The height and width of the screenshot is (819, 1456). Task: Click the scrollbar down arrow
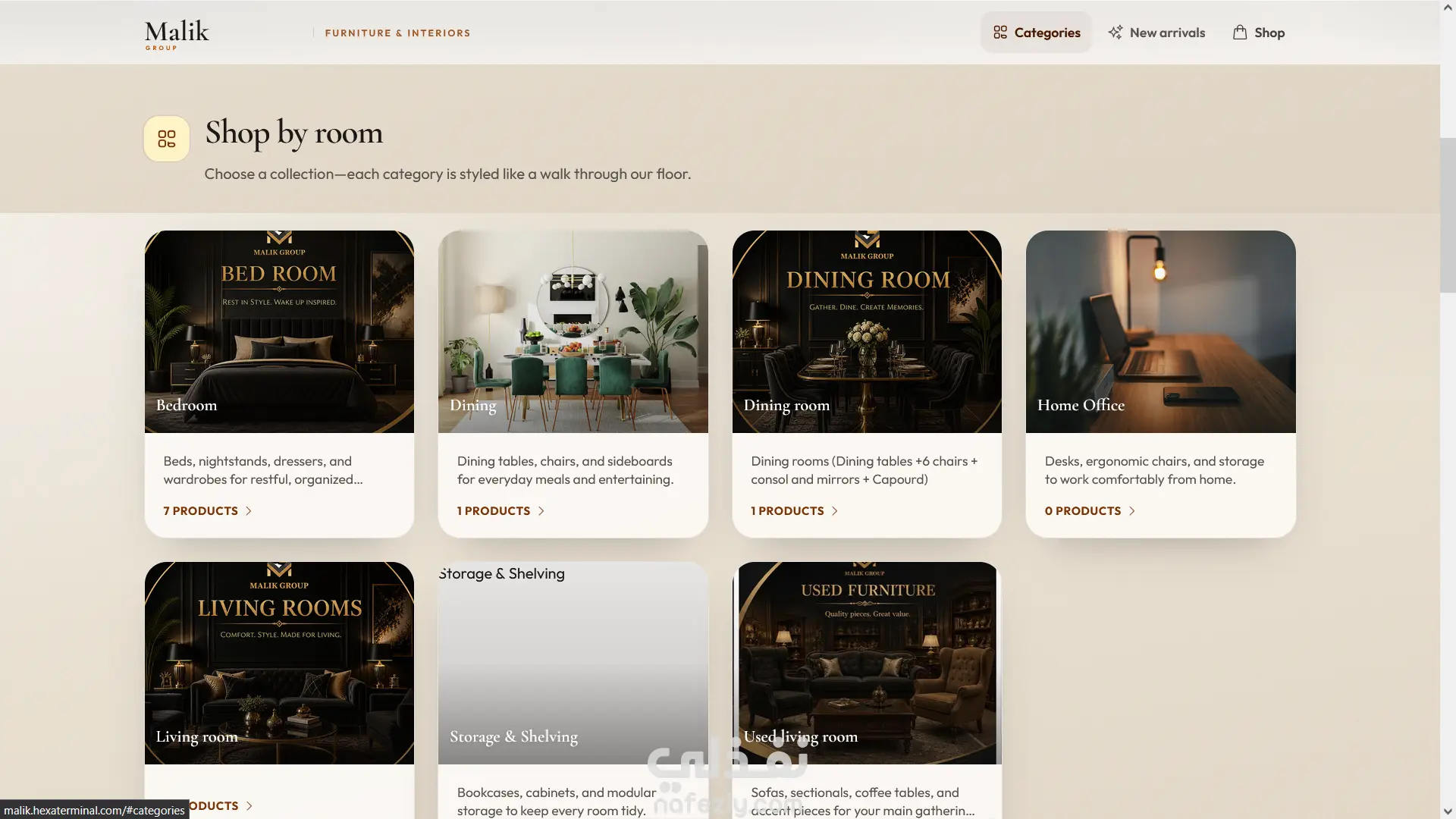pyautogui.click(x=1448, y=812)
